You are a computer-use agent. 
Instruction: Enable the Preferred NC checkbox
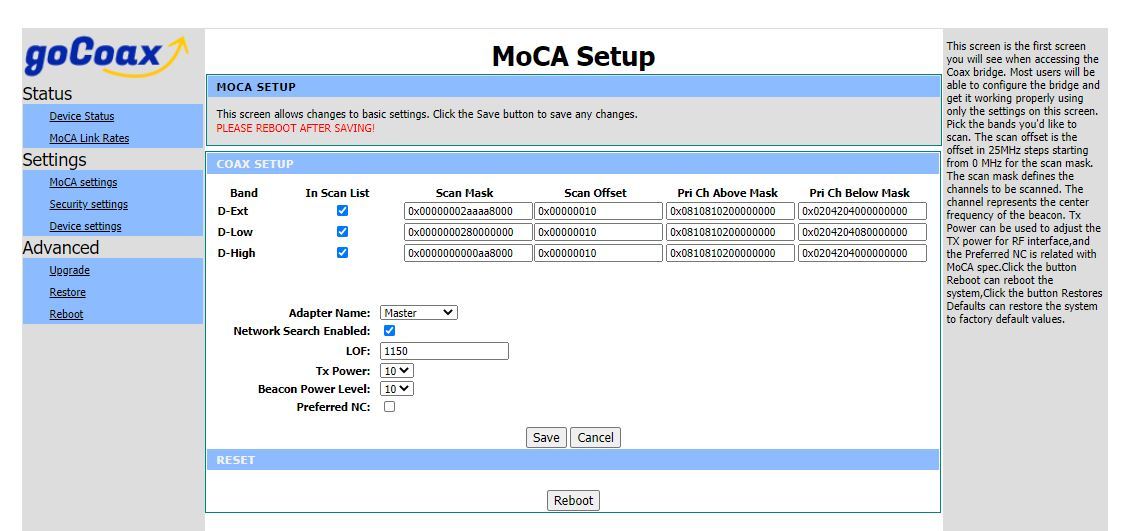[389, 407]
